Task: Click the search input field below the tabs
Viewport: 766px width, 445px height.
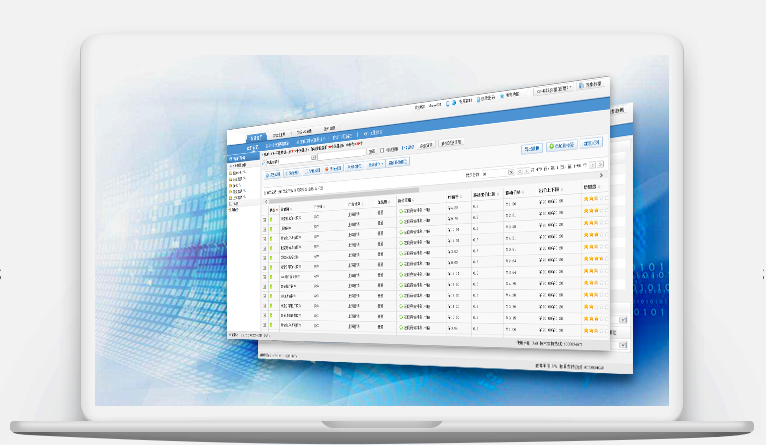Action: (x=290, y=160)
